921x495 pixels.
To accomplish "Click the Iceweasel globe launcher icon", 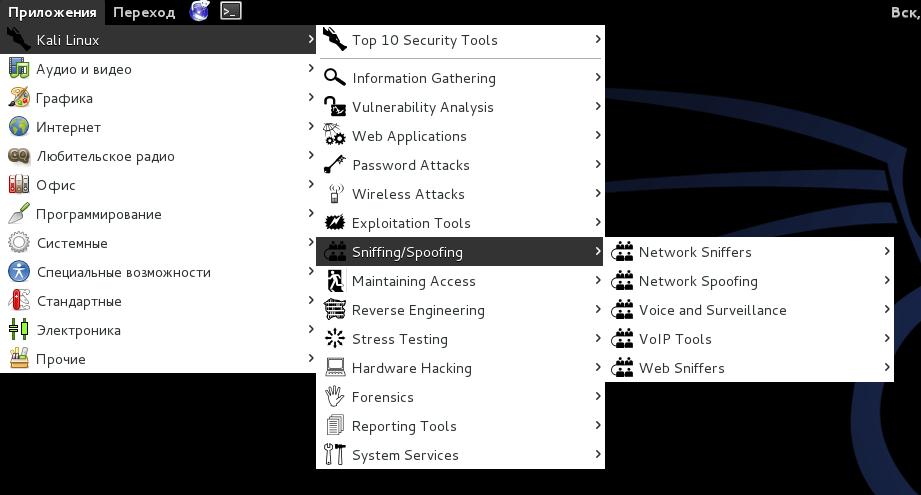I will pyautogui.click(x=200, y=12).
